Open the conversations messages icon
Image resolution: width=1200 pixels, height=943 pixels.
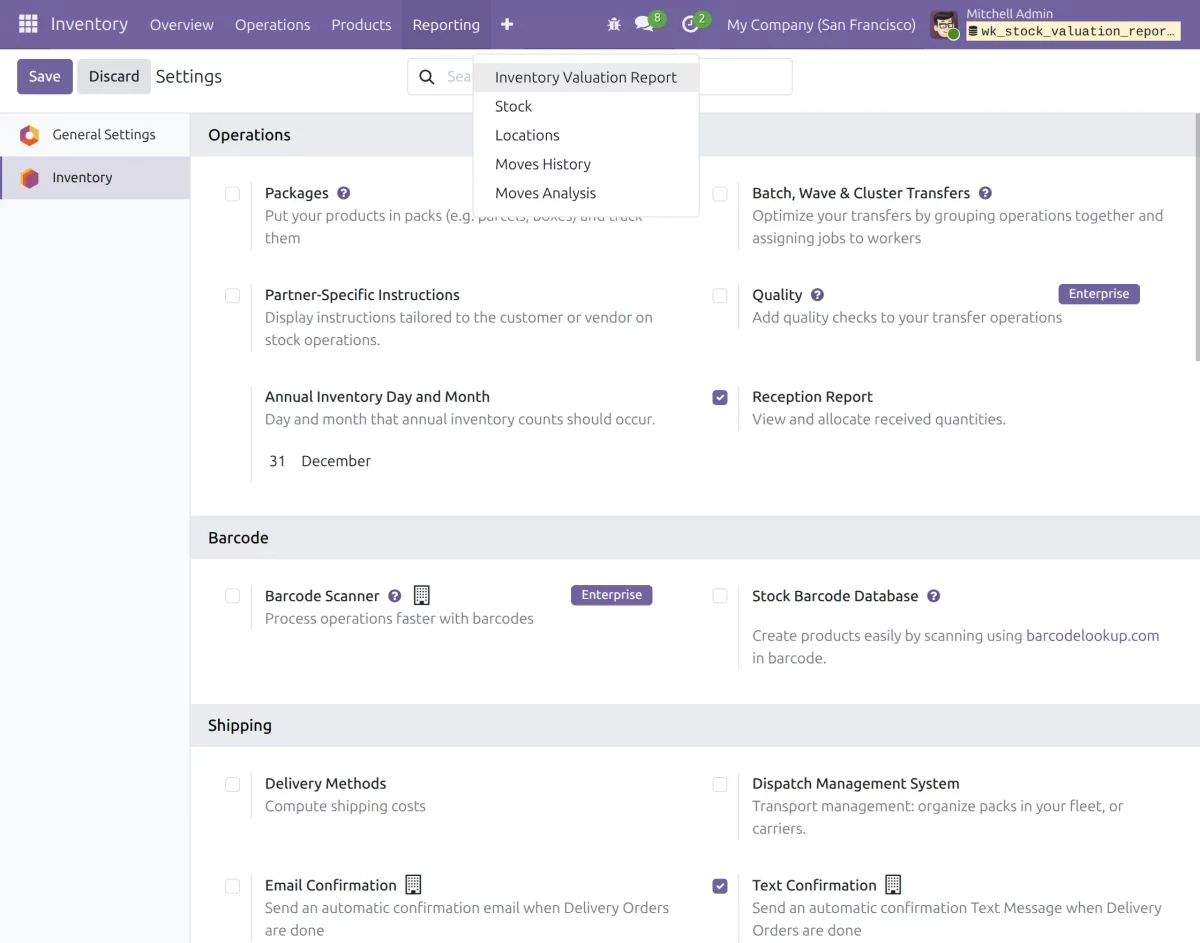click(644, 24)
